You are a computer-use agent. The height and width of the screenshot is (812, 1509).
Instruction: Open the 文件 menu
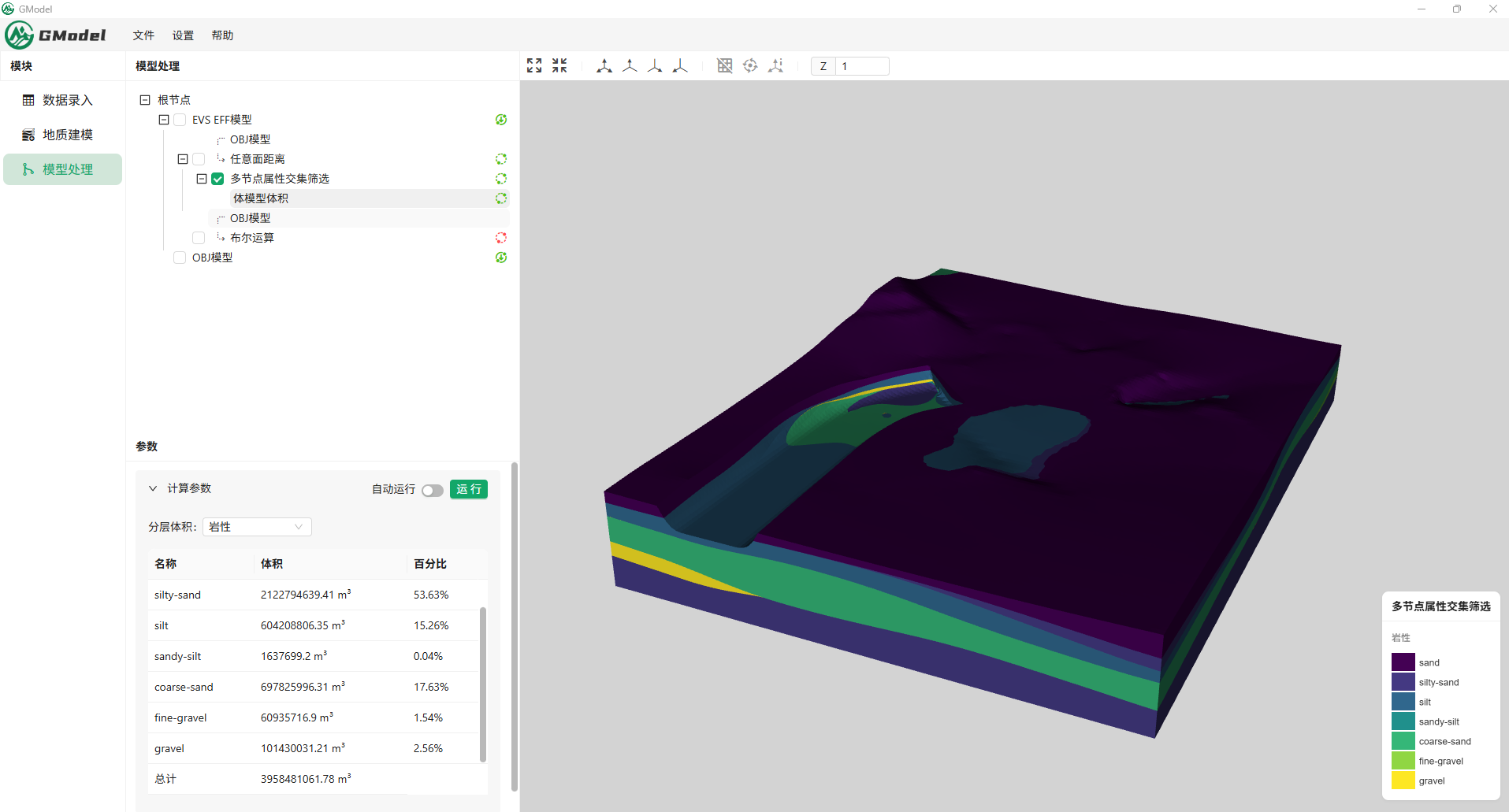(x=143, y=35)
